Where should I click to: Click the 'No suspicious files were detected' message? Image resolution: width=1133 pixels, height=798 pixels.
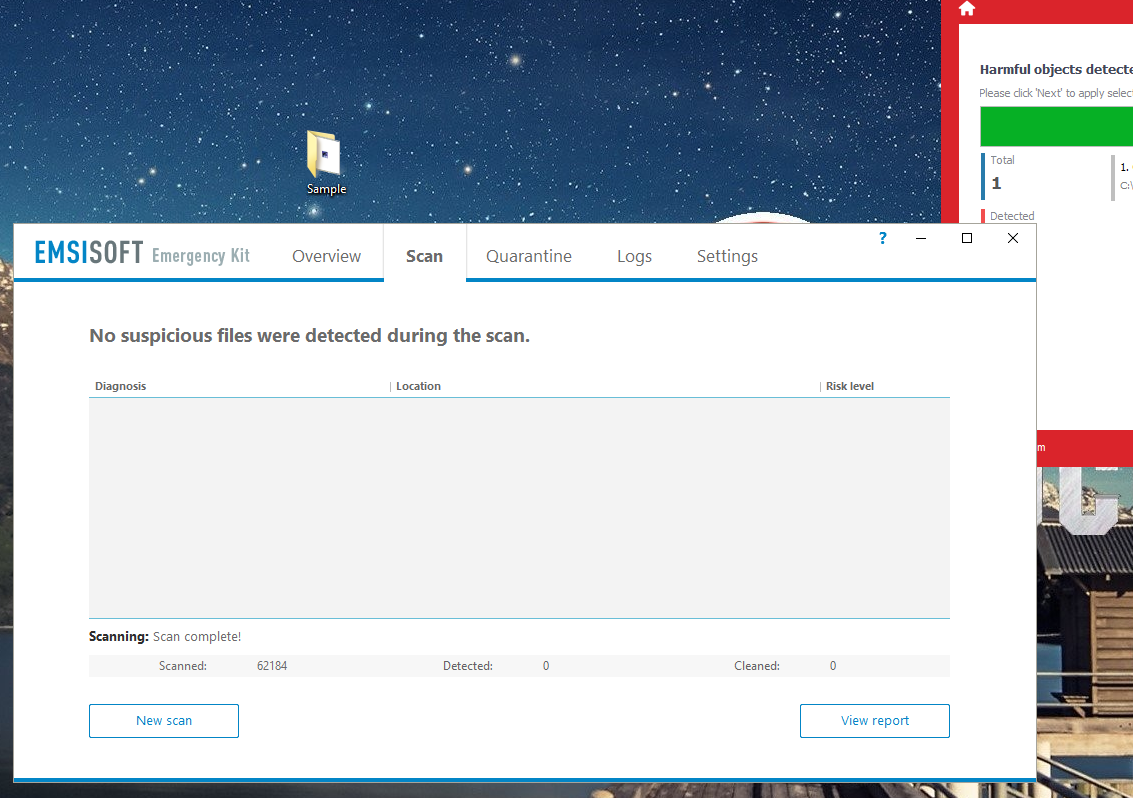pyautogui.click(x=309, y=335)
